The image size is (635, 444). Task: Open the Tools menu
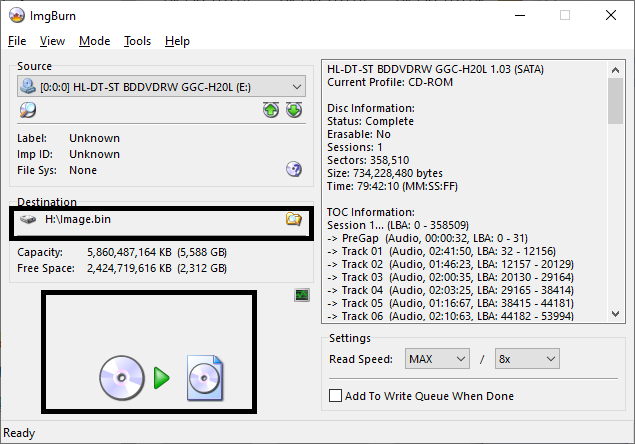[x=137, y=41]
